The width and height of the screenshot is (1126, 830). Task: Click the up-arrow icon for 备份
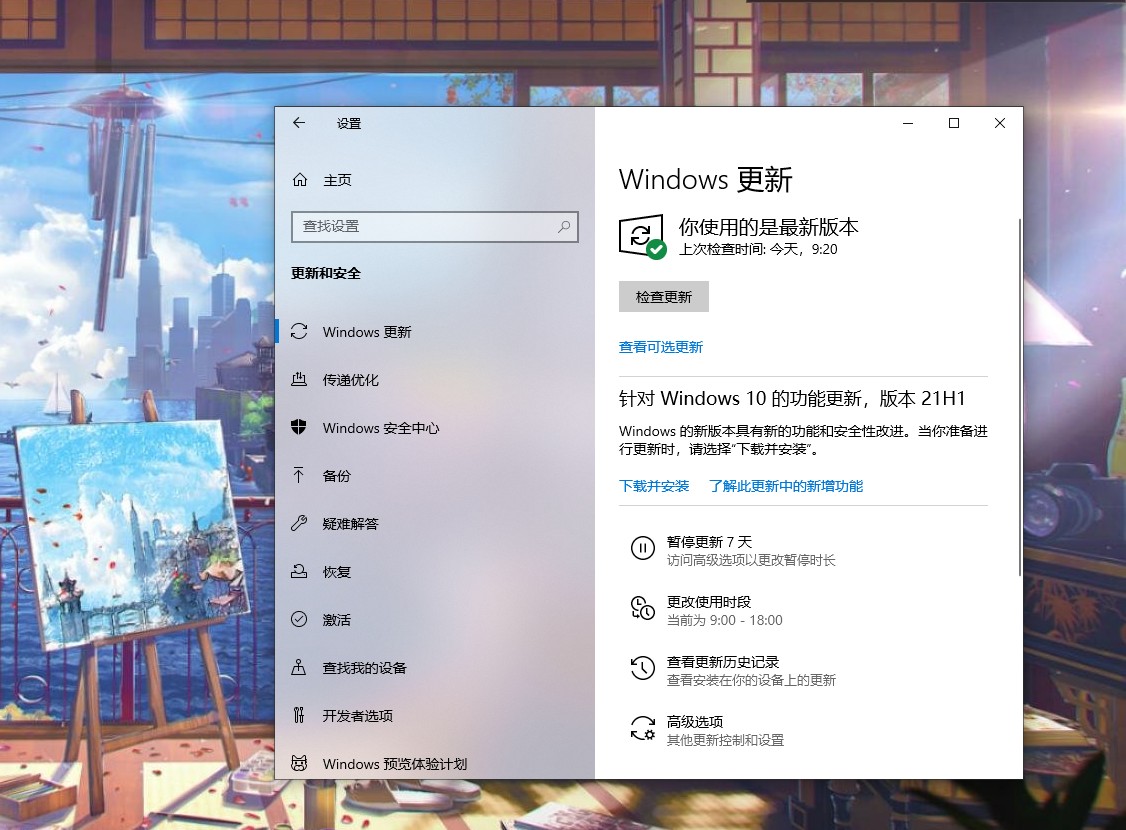(x=299, y=475)
